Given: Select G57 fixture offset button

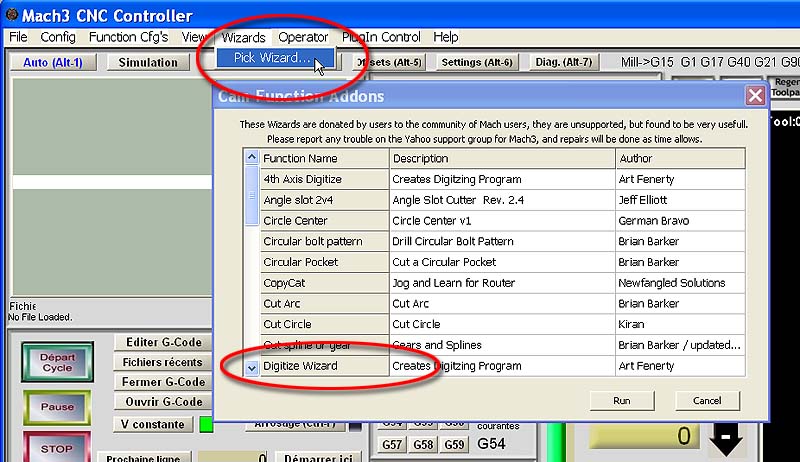Looking at the screenshot, I should [x=392, y=444].
